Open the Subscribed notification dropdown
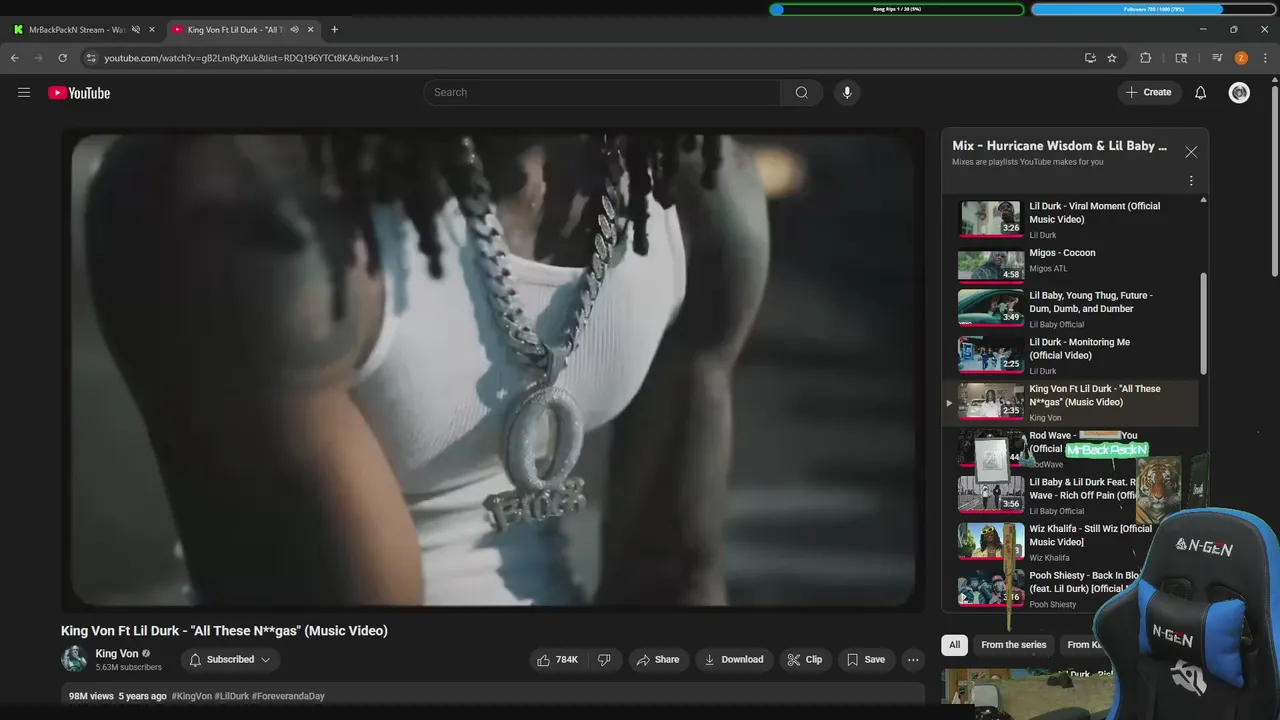Image resolution: width=1280 pixels, height=720 pixels. coord(230,660)
